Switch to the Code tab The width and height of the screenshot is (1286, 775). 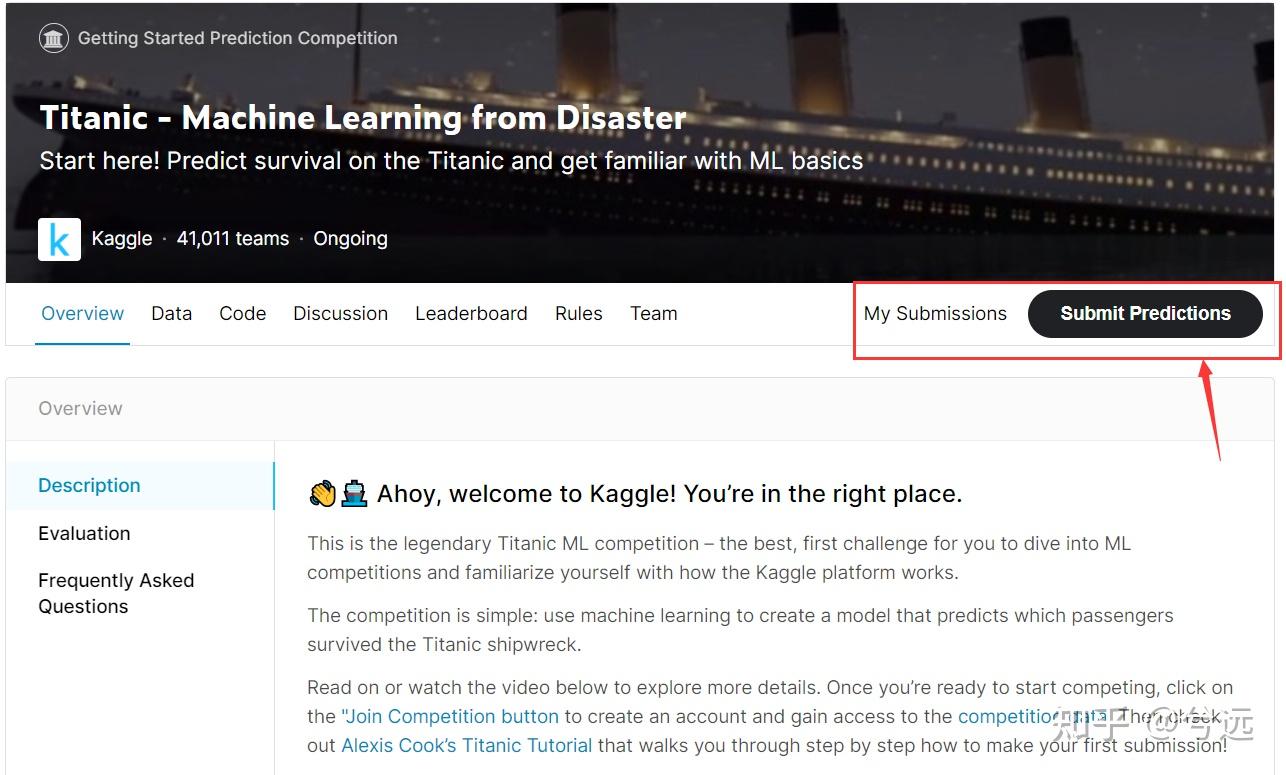click(242, 313)
